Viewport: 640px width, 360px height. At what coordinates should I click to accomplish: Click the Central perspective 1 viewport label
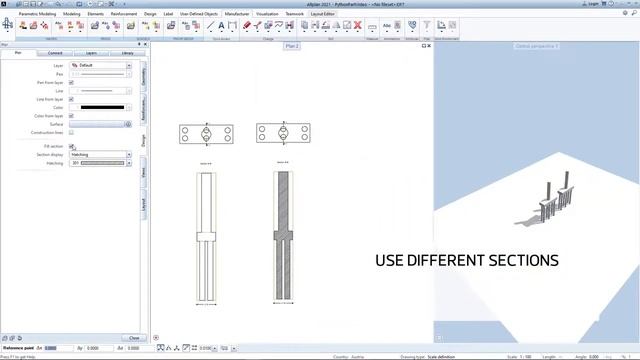[x=536, y=46]
